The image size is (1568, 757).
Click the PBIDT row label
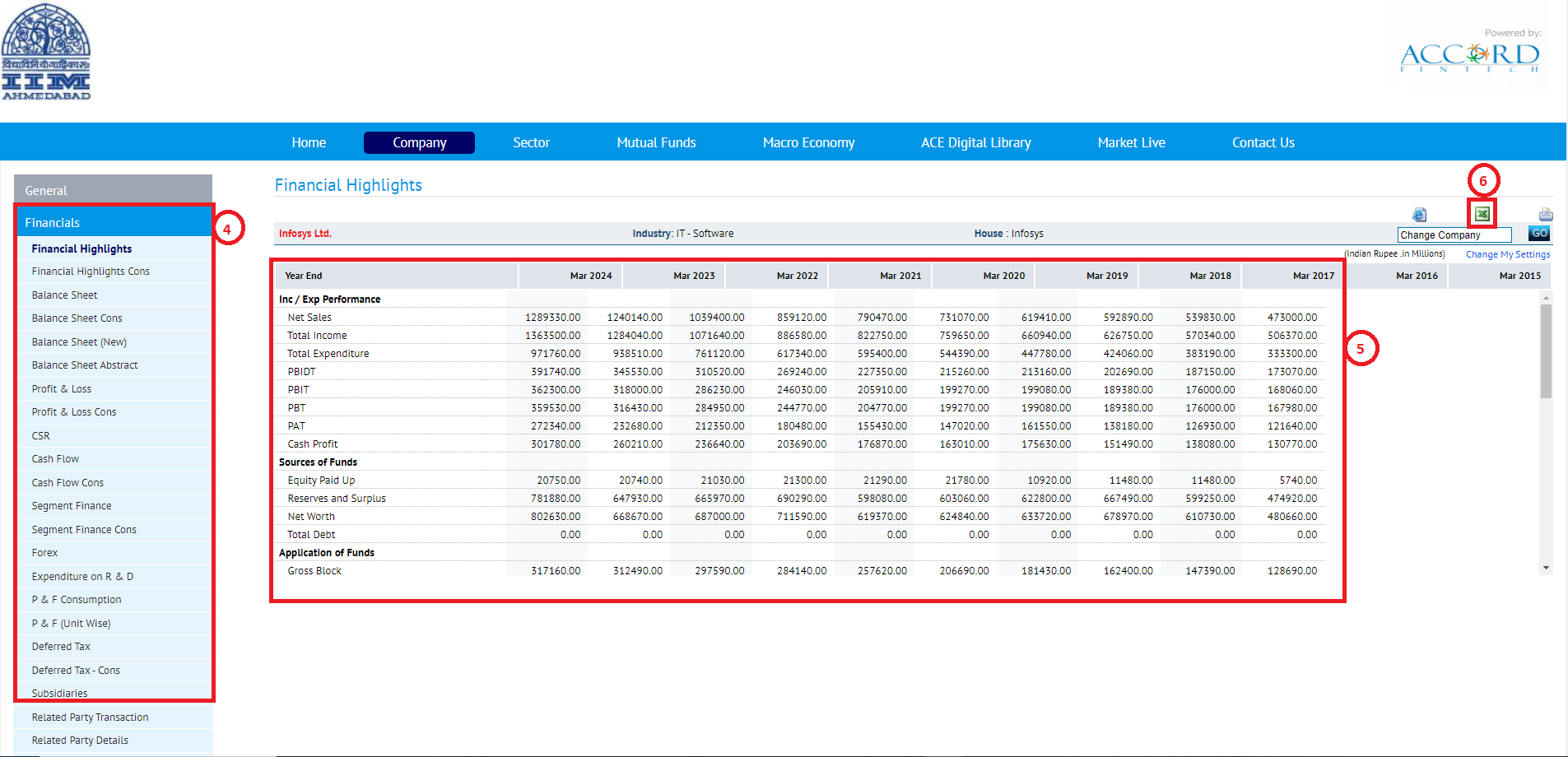301,372
